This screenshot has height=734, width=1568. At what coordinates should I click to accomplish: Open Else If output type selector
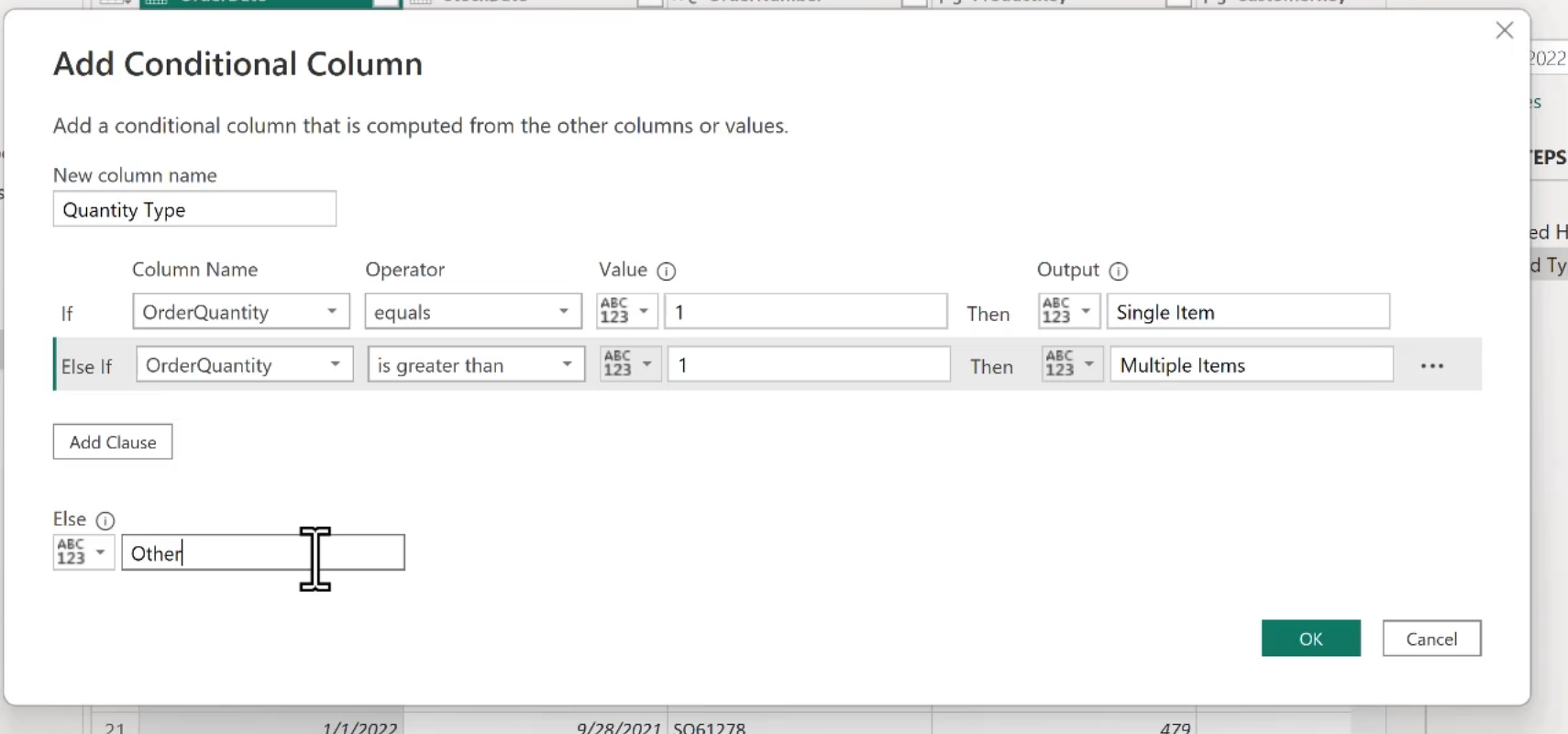pos(1072,365)
